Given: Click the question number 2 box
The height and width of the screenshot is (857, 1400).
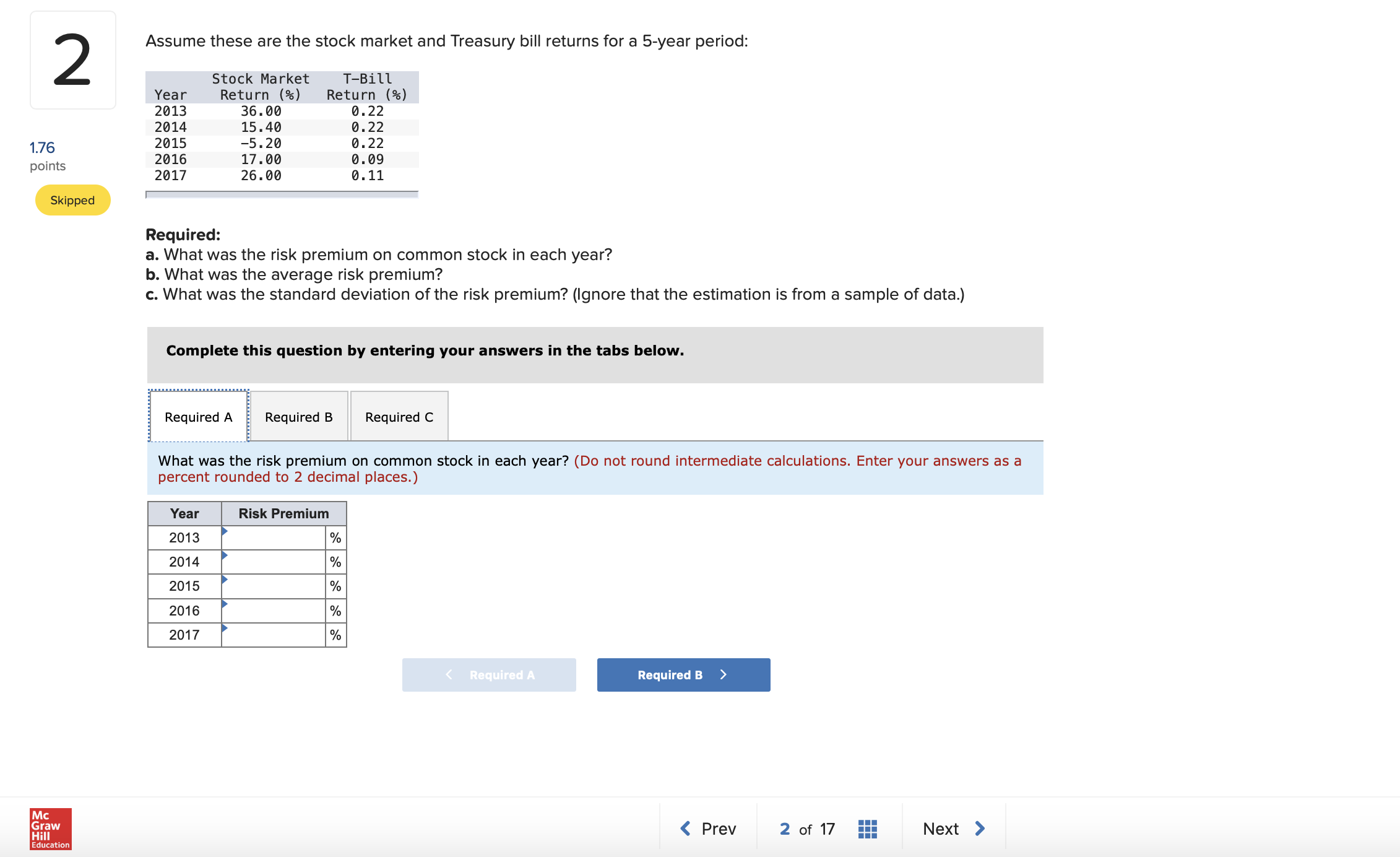Looking at the screenshot, I should tap(72, 60).
